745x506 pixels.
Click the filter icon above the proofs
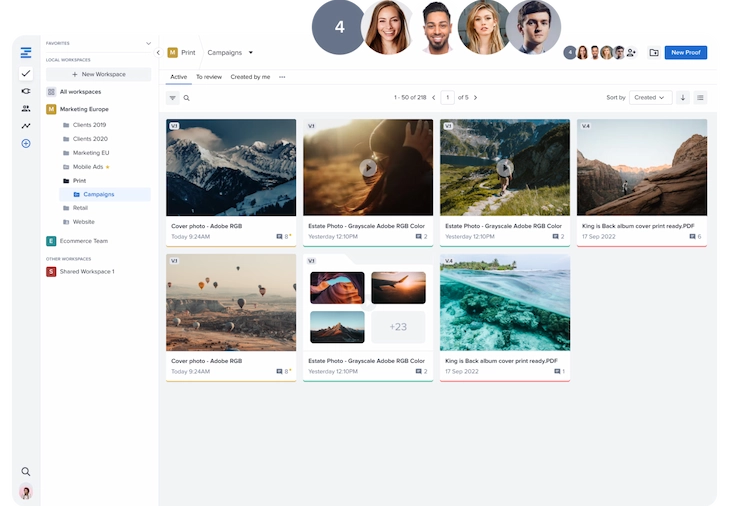tap(172, 98)
